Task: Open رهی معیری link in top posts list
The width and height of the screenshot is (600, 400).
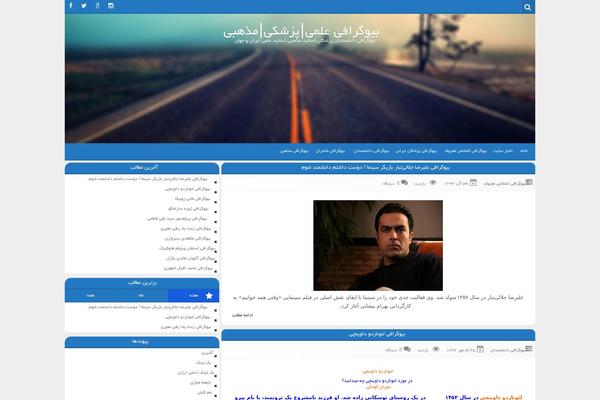Action: tap(186, 327)
